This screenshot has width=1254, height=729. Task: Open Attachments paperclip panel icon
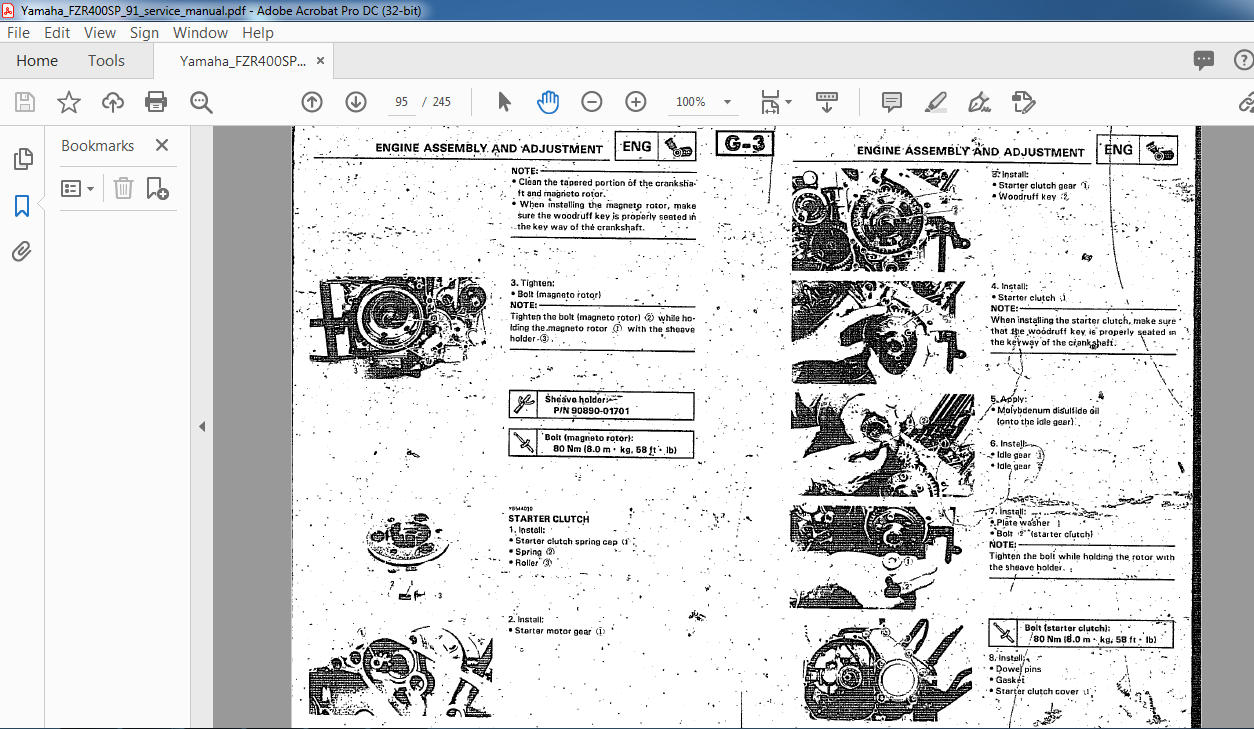[x=22, y=251]
